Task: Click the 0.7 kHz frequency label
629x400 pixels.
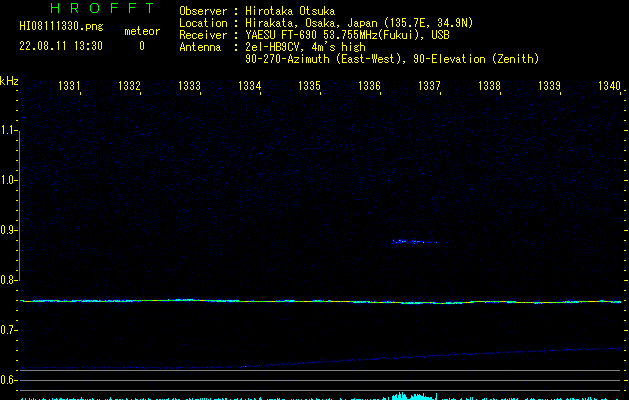Action: pos(8,330)
